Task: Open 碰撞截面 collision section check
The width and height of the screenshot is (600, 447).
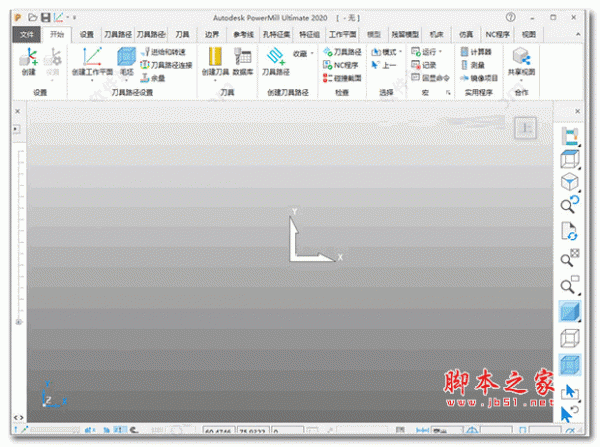Action: (342, 78)
